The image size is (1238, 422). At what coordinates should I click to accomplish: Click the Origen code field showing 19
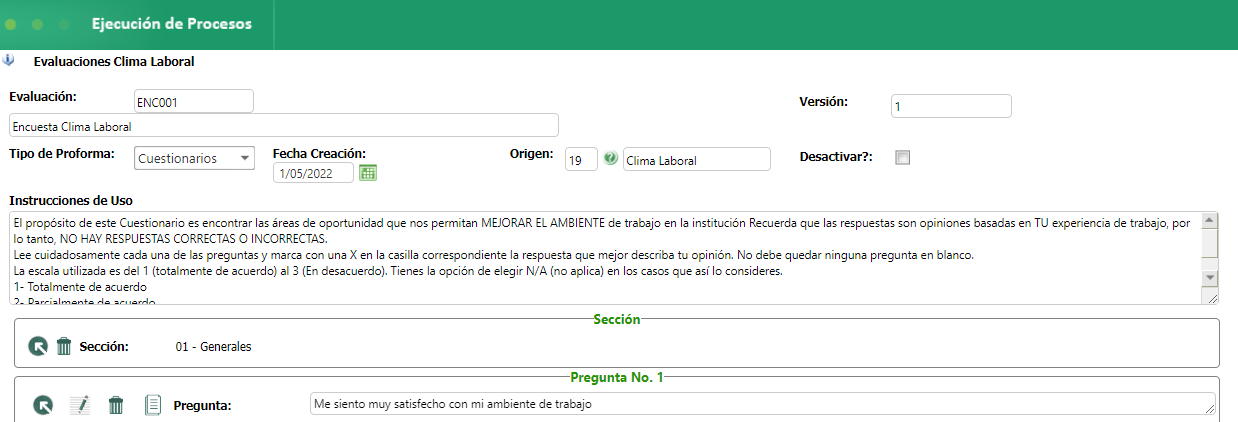(x=581, y=159)
